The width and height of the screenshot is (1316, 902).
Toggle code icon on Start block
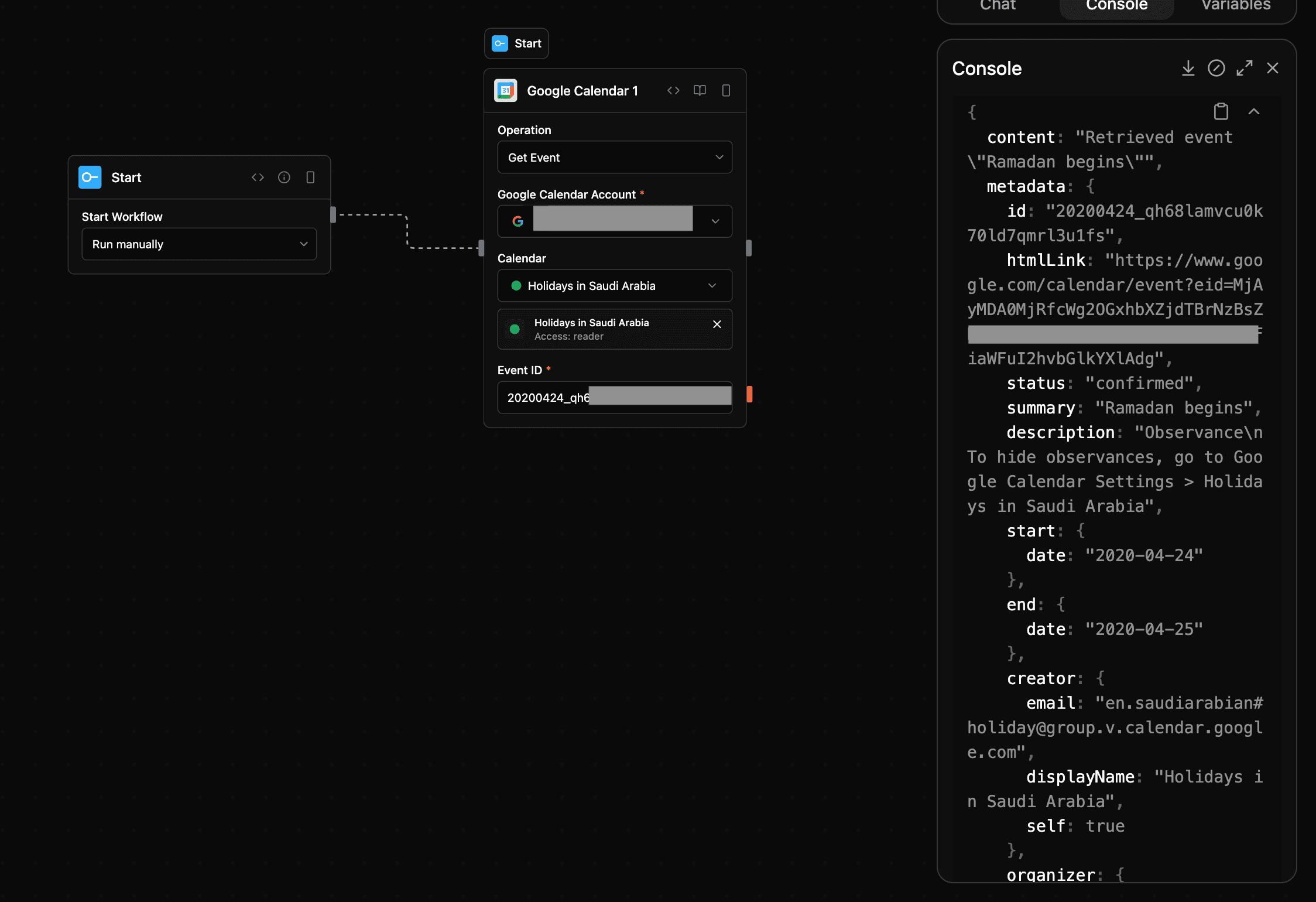(x=258, y=177)
